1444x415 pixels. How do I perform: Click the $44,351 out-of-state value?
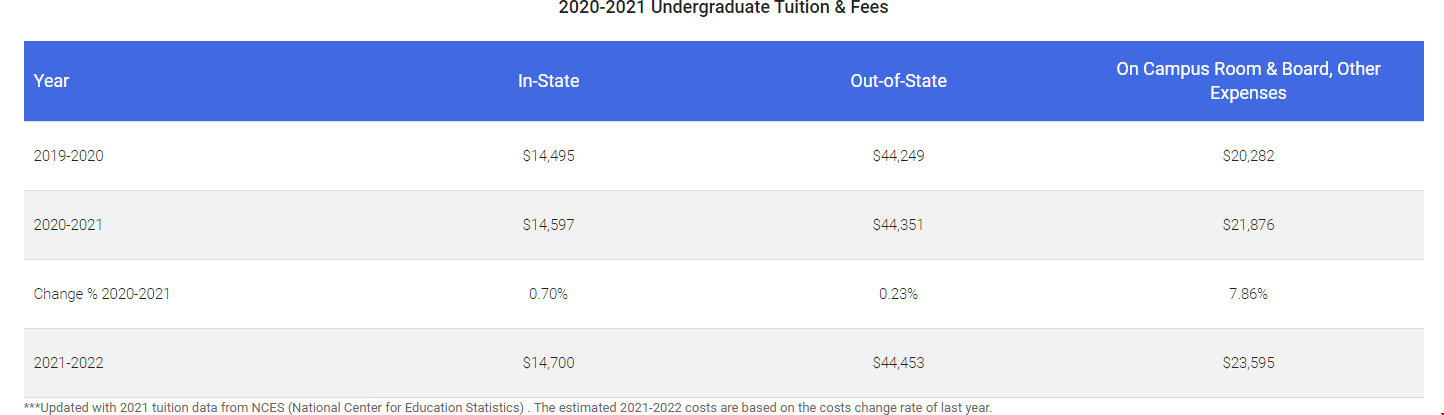898,225
